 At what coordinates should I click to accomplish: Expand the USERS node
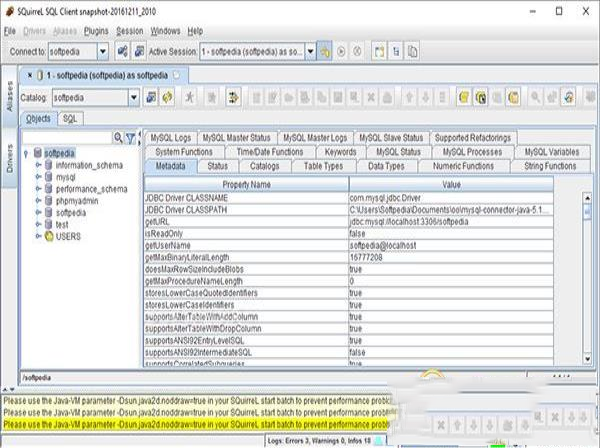38,236
